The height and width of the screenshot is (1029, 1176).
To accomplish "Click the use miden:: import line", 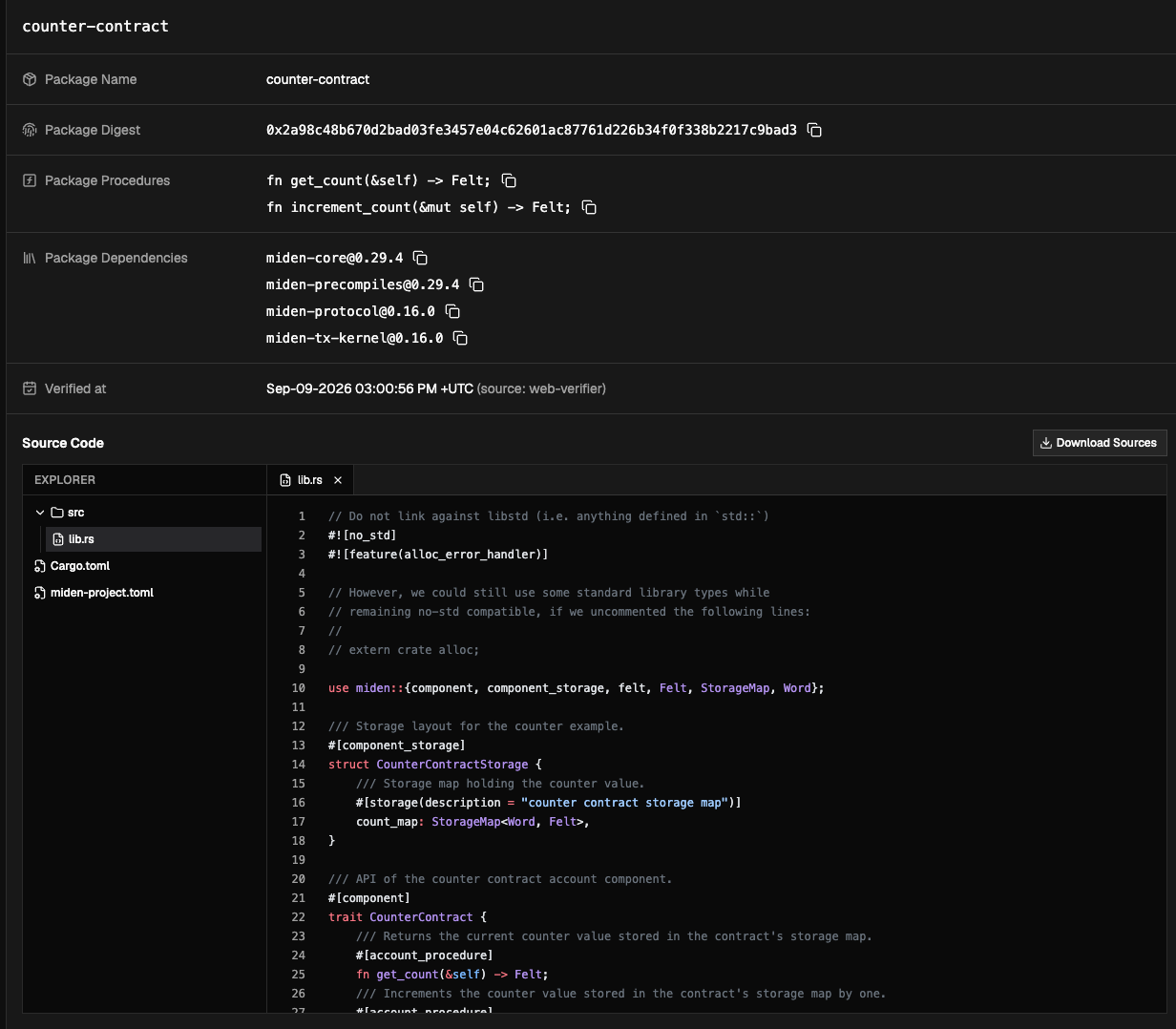I will tap(577, 688).
